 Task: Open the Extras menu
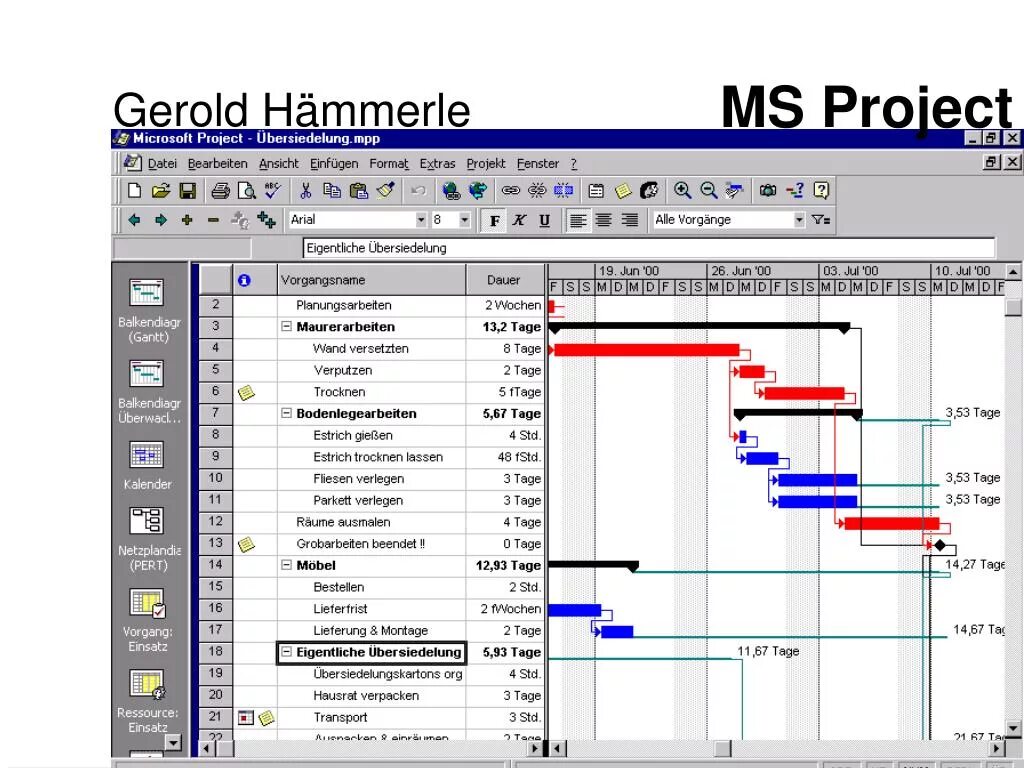tap(437, 164)
